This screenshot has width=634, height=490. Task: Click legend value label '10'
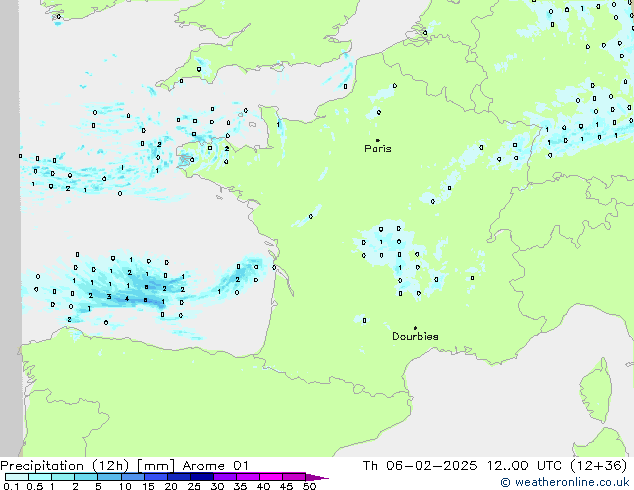[125, 486]
